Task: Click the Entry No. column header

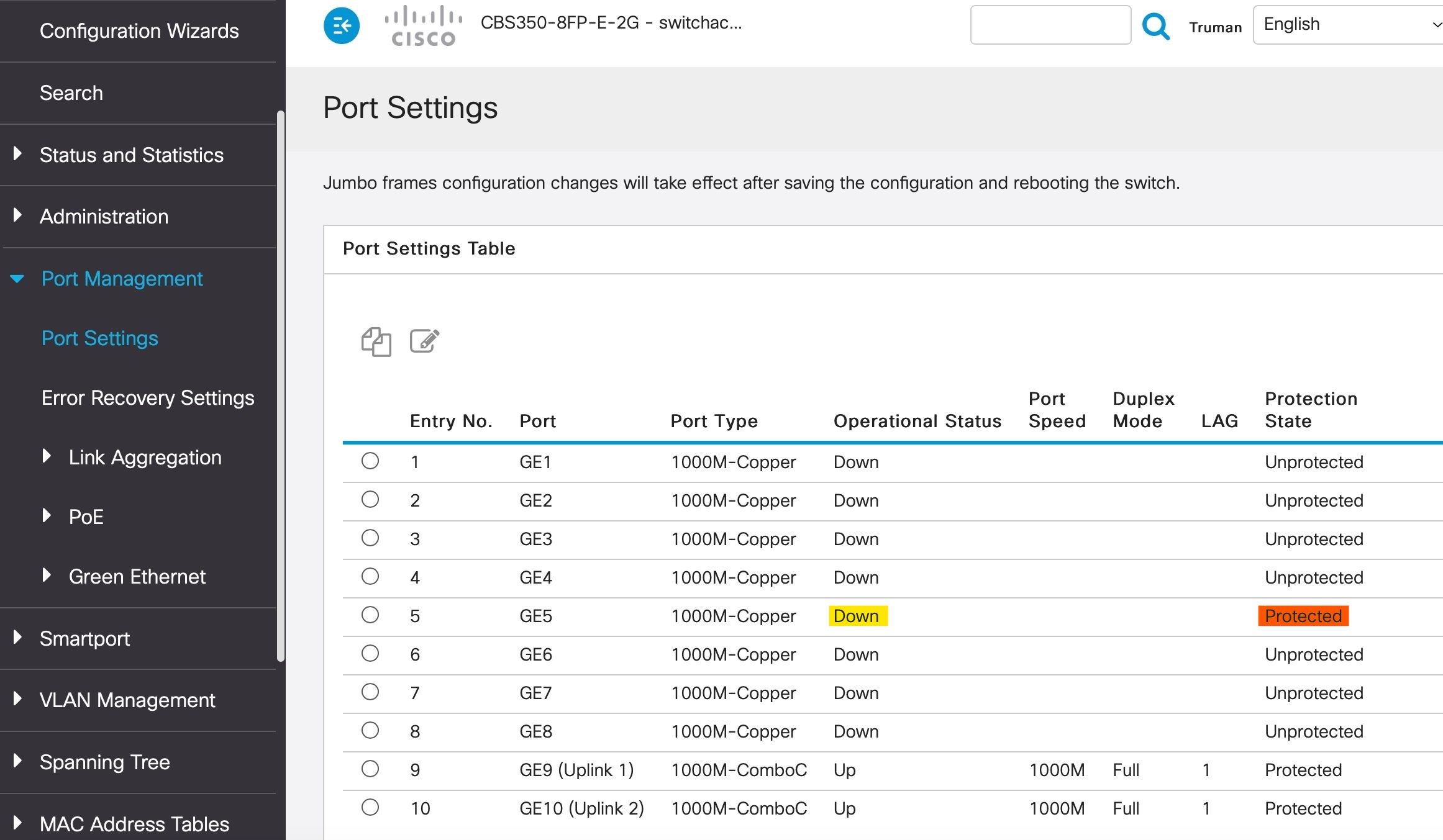Action: (451, 421)
